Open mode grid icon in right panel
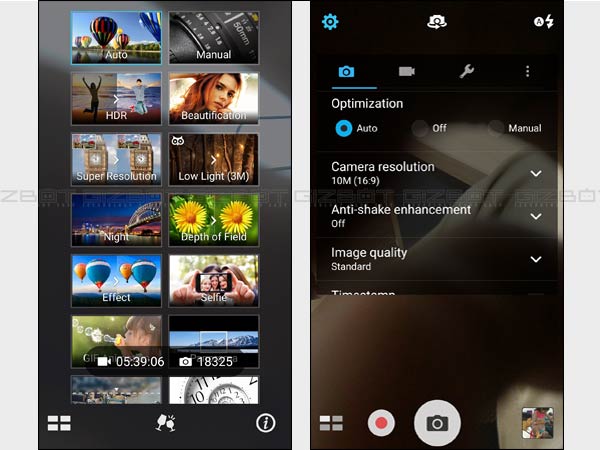 [x=331, y=423]
